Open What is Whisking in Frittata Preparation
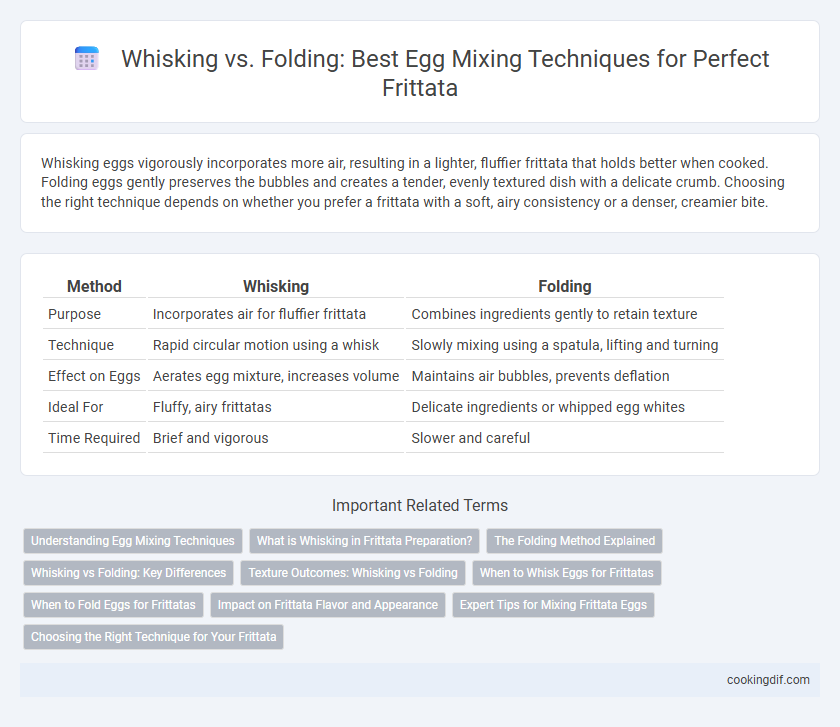The image size is (840, 727). tap(364, 541)
